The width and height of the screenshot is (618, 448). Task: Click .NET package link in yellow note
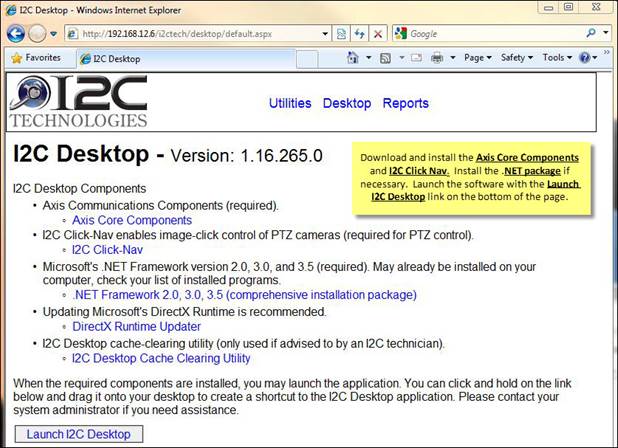(x=531, y=171)
